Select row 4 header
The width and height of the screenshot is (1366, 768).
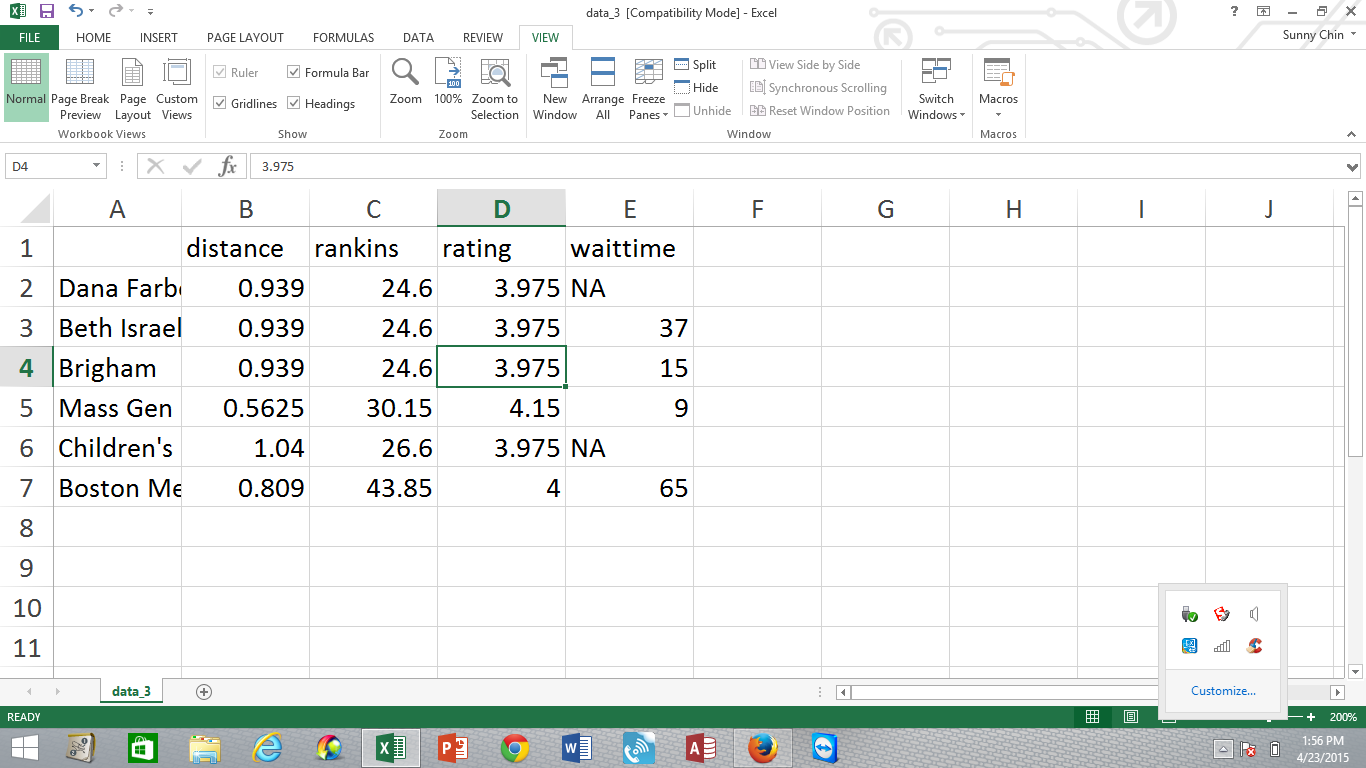tap(26, 368)
